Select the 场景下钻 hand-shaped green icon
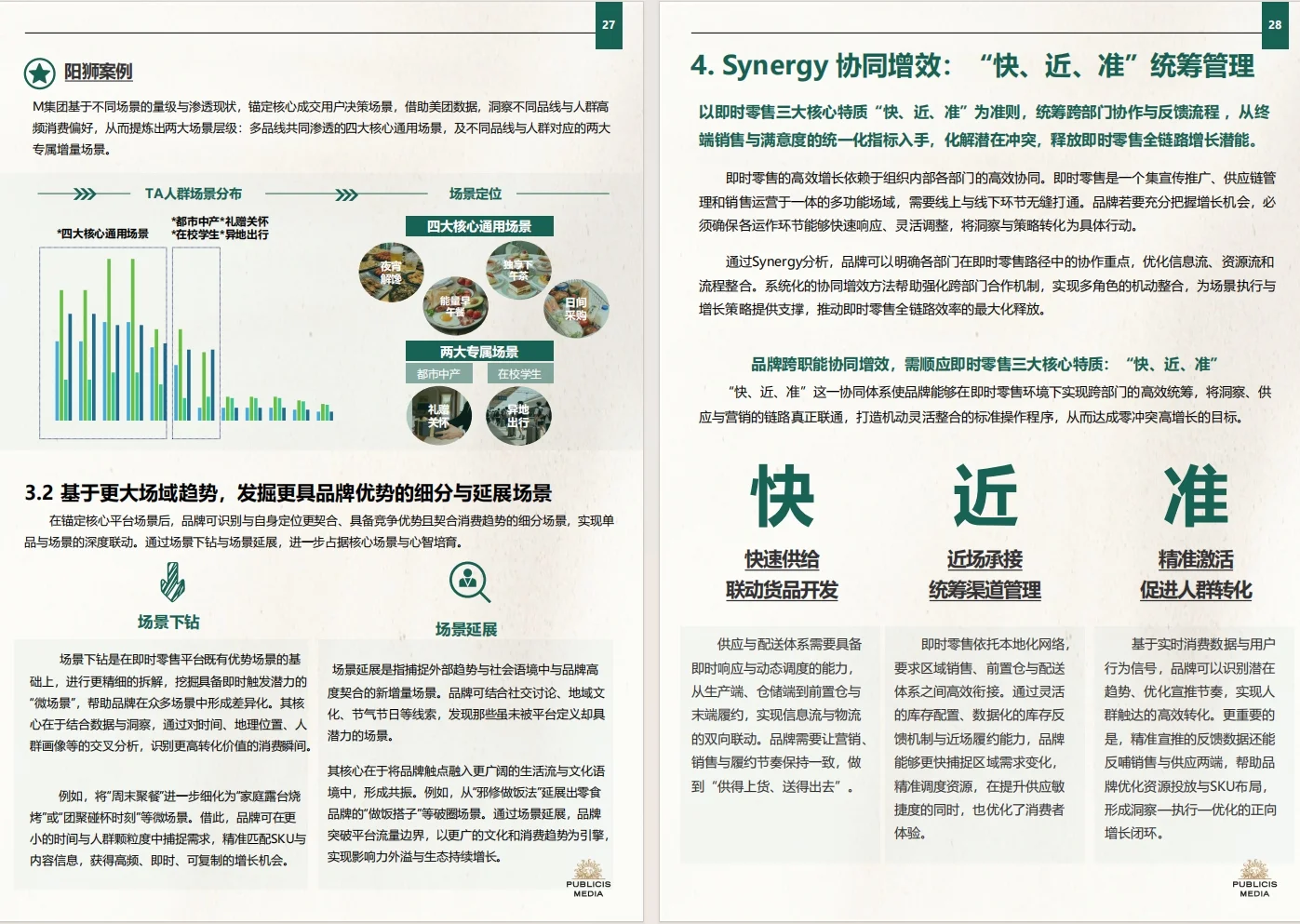The width and height of the screenshot is (1300, 924). tap(171, 583)
